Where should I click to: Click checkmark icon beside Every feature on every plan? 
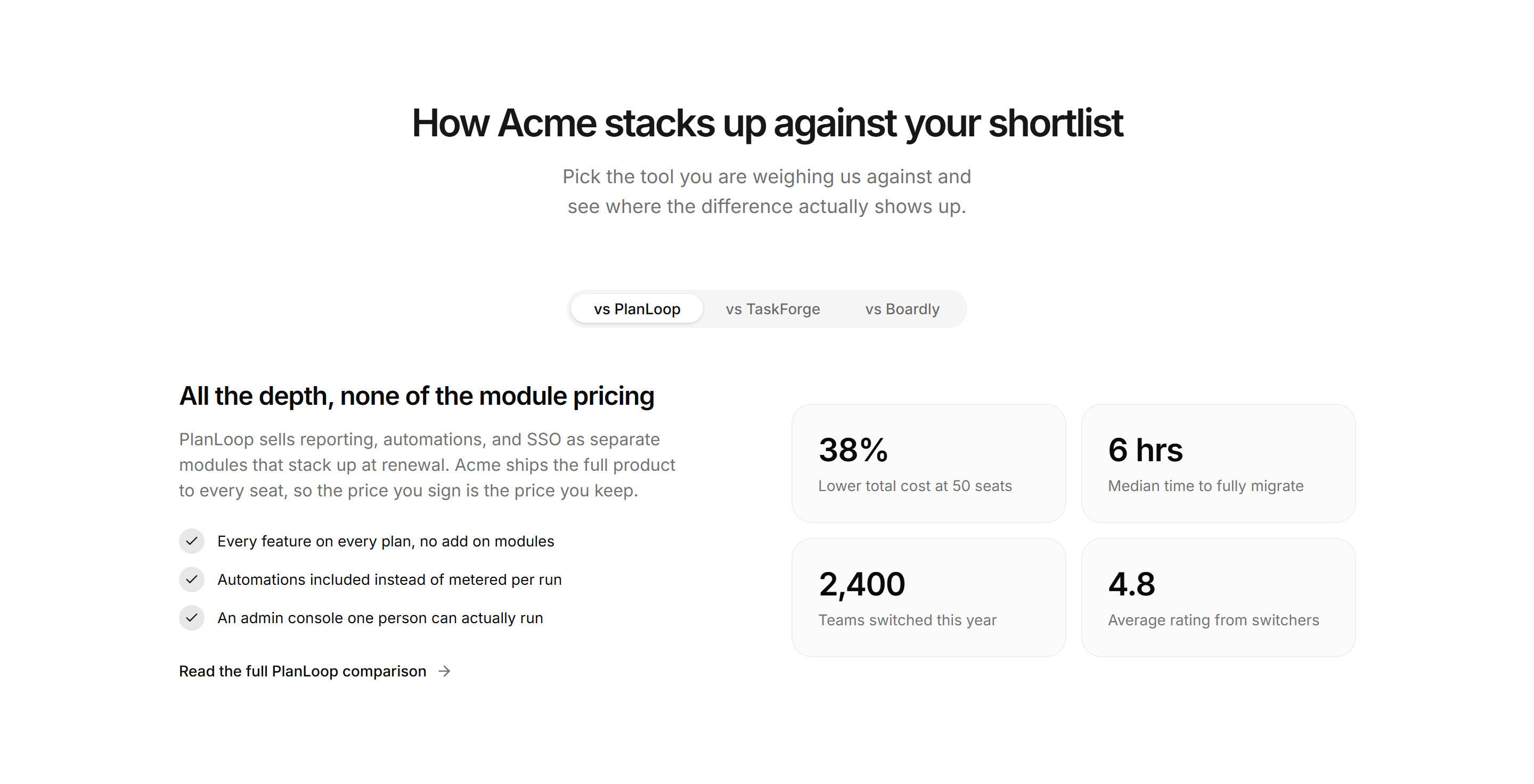(x=192, y=541)
